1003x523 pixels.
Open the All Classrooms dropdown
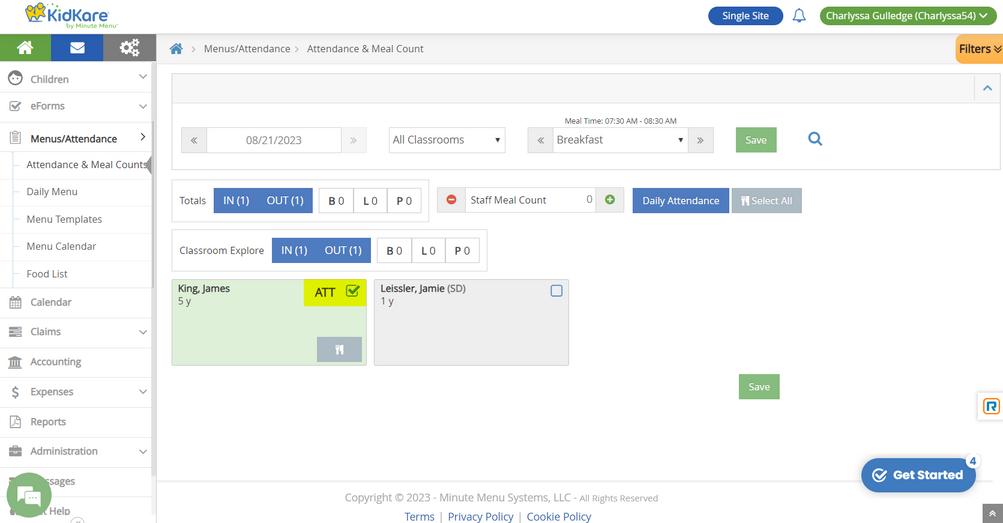(447, 140)
